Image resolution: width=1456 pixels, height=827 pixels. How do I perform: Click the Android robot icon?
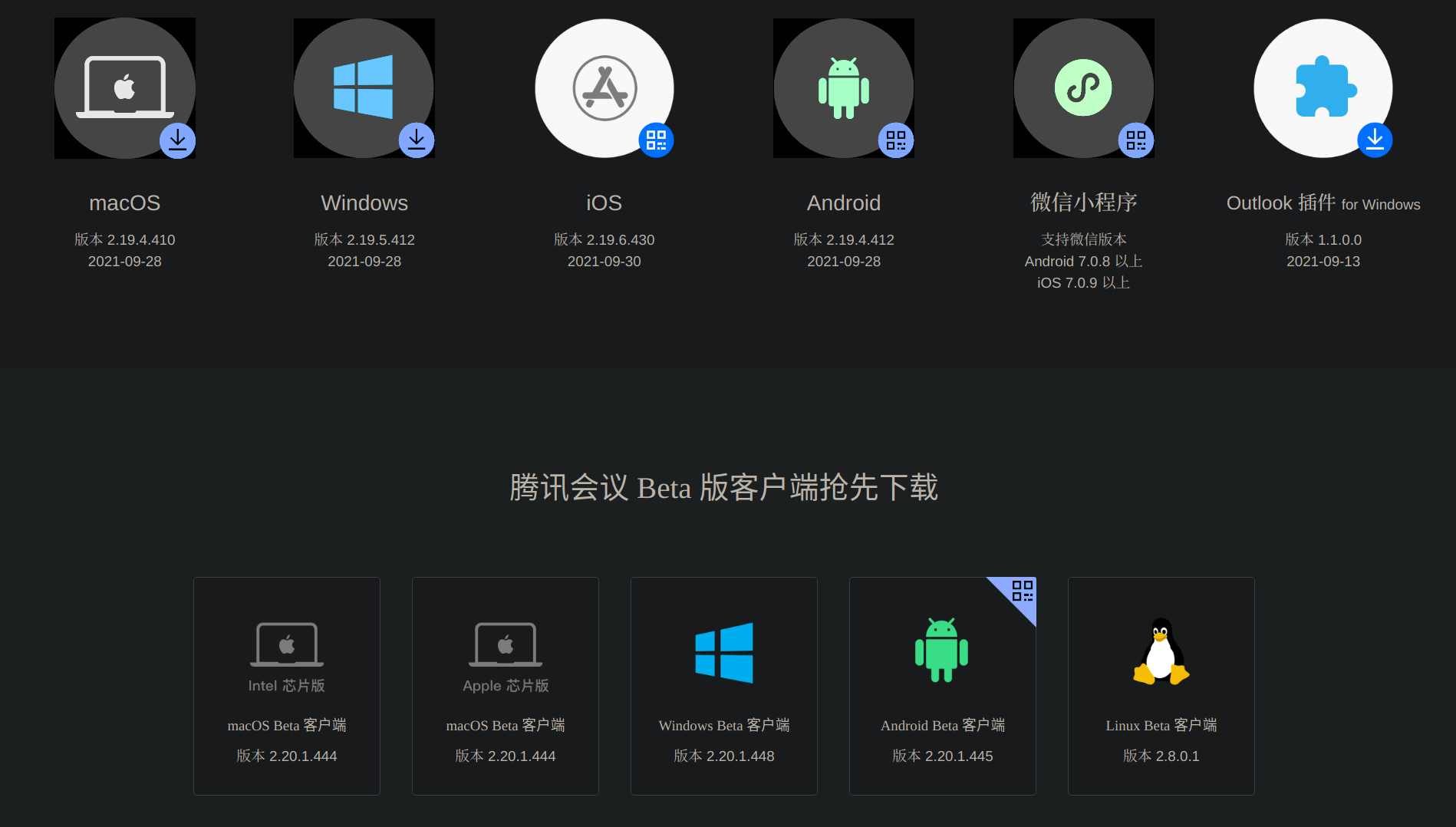pyautogui.click(x=843, y=87)
